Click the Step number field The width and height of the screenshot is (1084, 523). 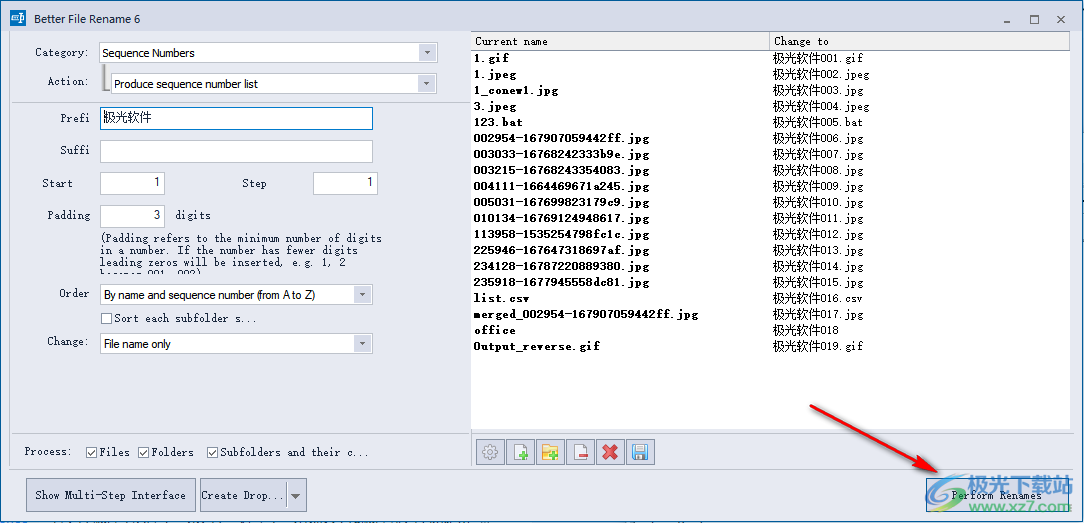click(345, 183)
